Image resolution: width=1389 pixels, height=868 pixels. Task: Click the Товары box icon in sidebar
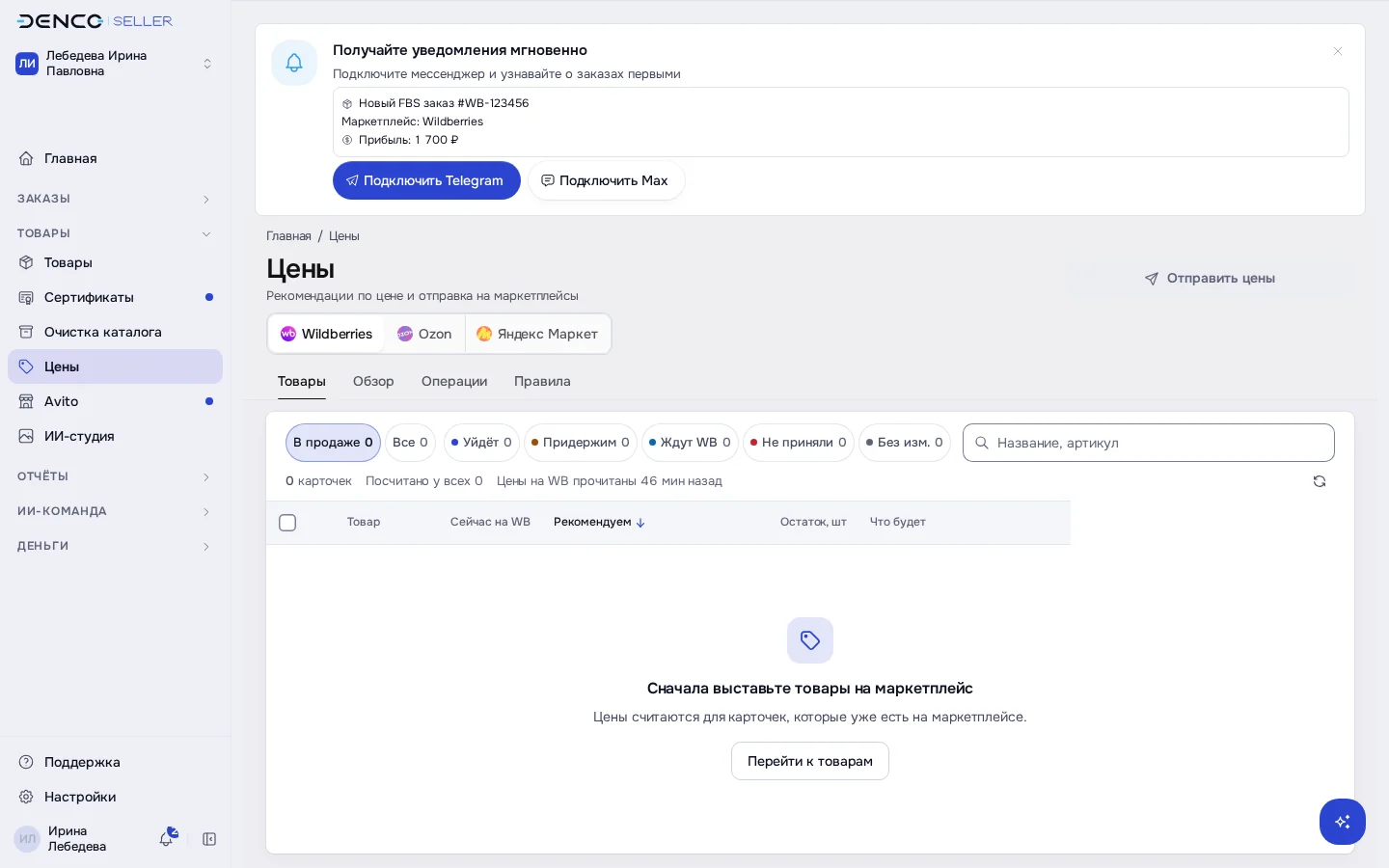[x=26, y=262]
